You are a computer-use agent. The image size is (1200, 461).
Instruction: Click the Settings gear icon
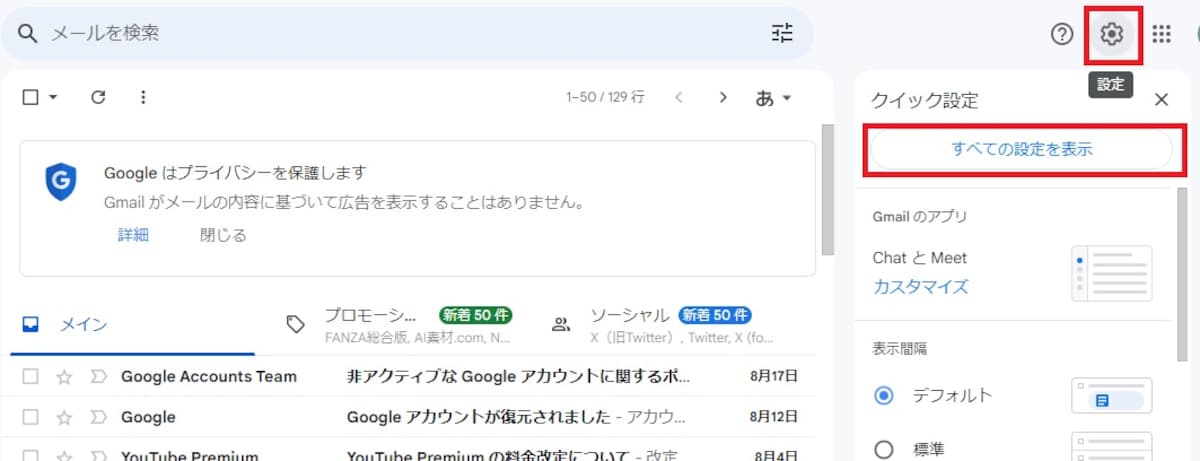tap(1112, 34)
